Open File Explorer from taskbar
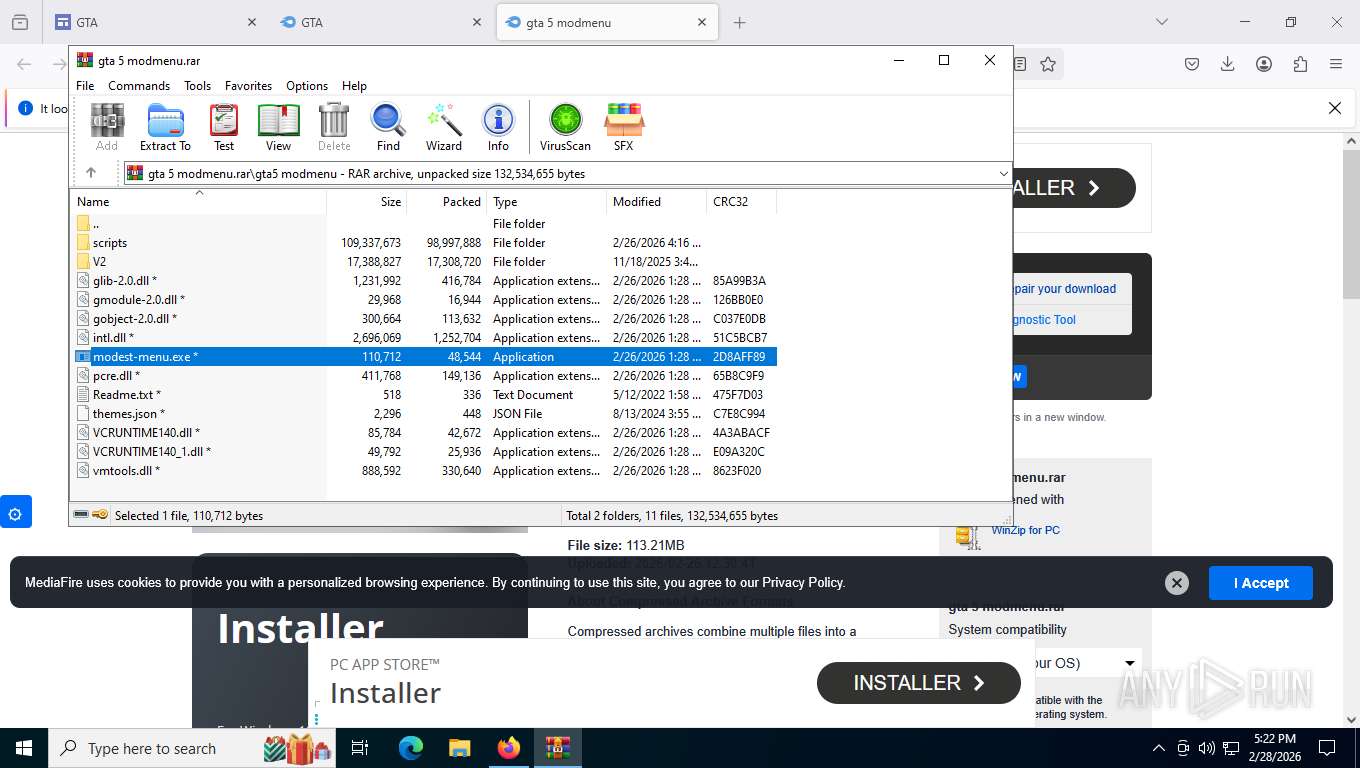The width and height of the screenshot is (1360, 768). tap(459, 748)
